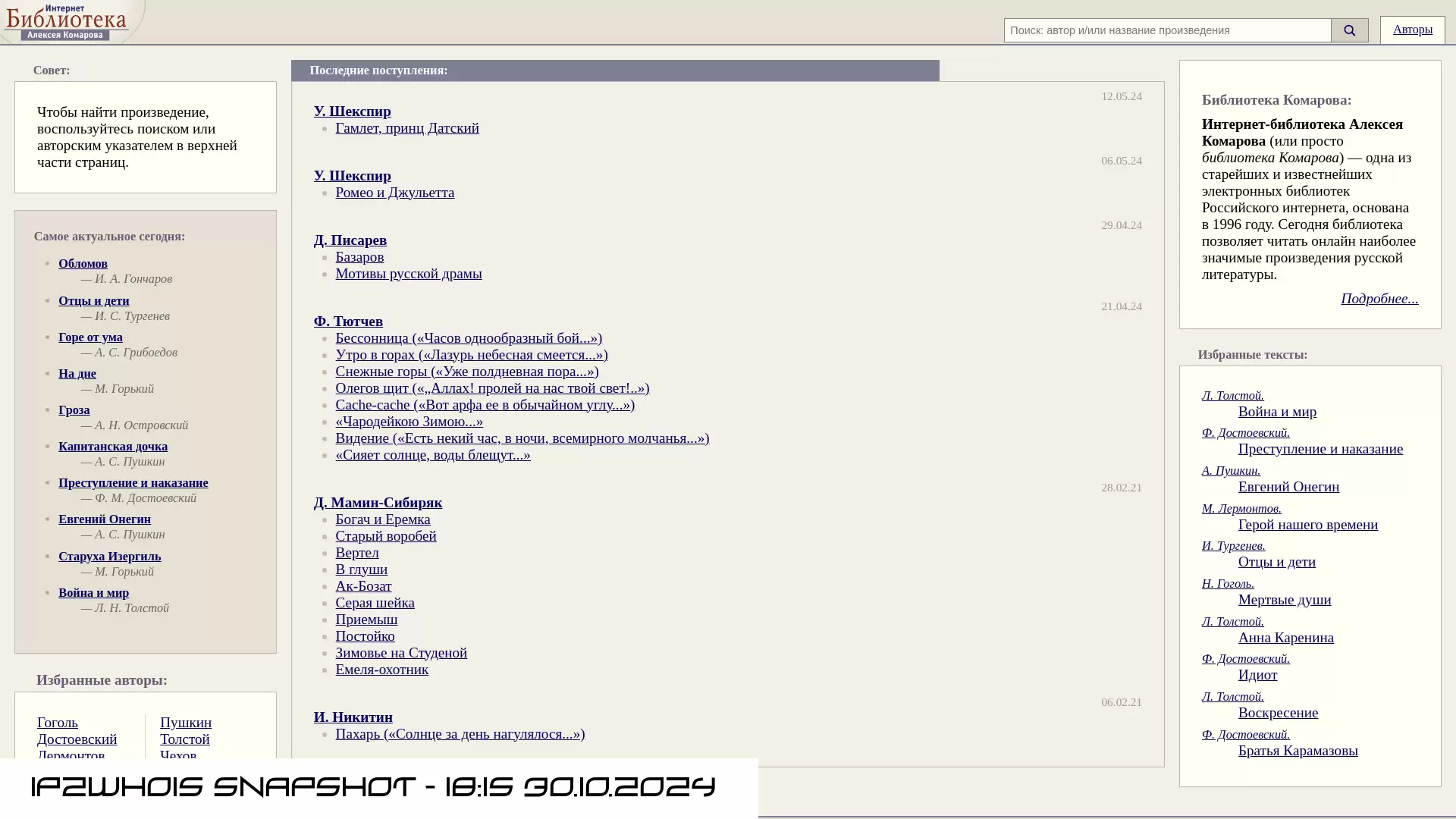Open the story Ак-Бозат
The width and height of the screenshot is (1456, 819).
point(364,586)
